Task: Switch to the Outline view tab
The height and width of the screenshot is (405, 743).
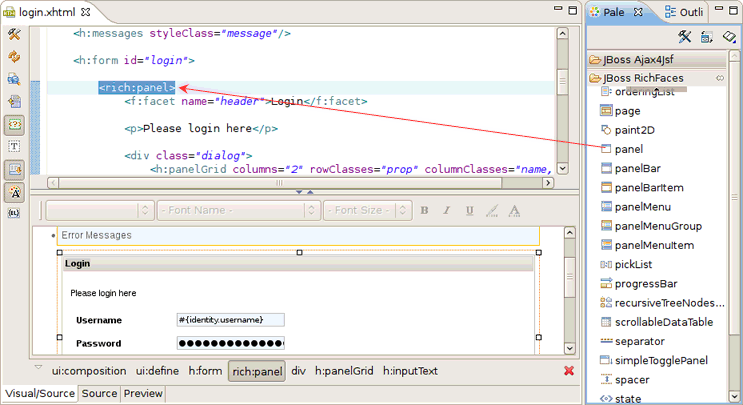Action: [x=683, y=12]
